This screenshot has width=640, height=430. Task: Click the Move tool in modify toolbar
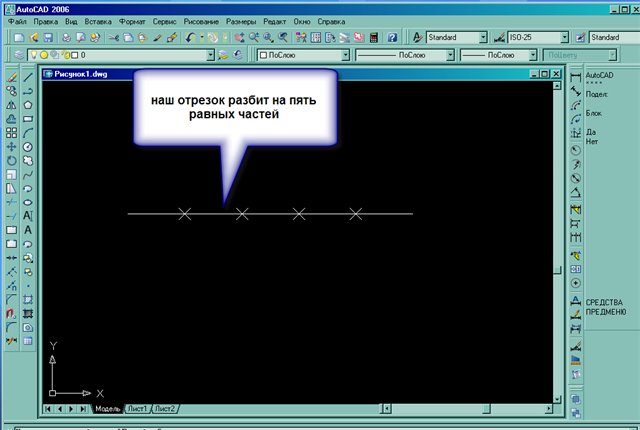(10, 146)
